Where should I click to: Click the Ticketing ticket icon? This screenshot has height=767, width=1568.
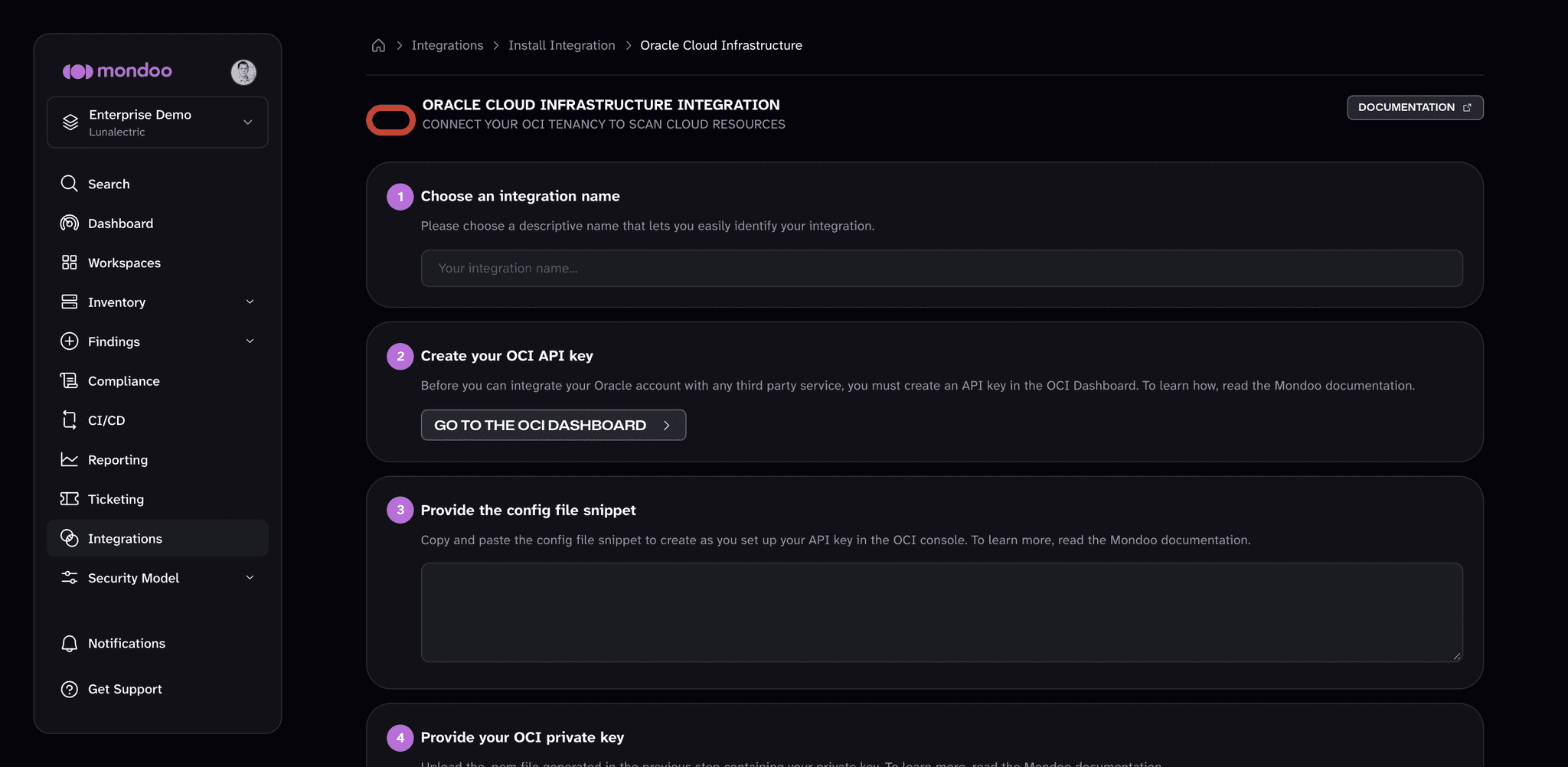69,499
